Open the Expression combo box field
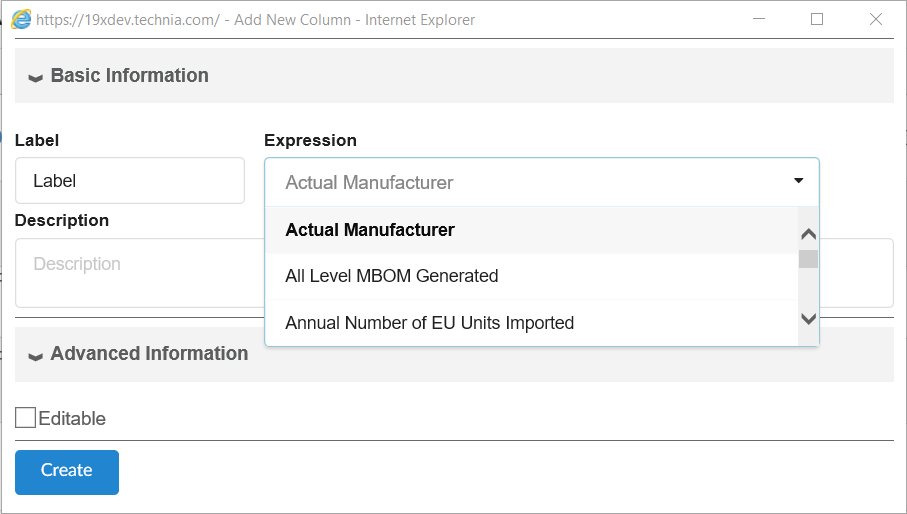The height and width of the screenshot is (514, 907). (530, 182)
